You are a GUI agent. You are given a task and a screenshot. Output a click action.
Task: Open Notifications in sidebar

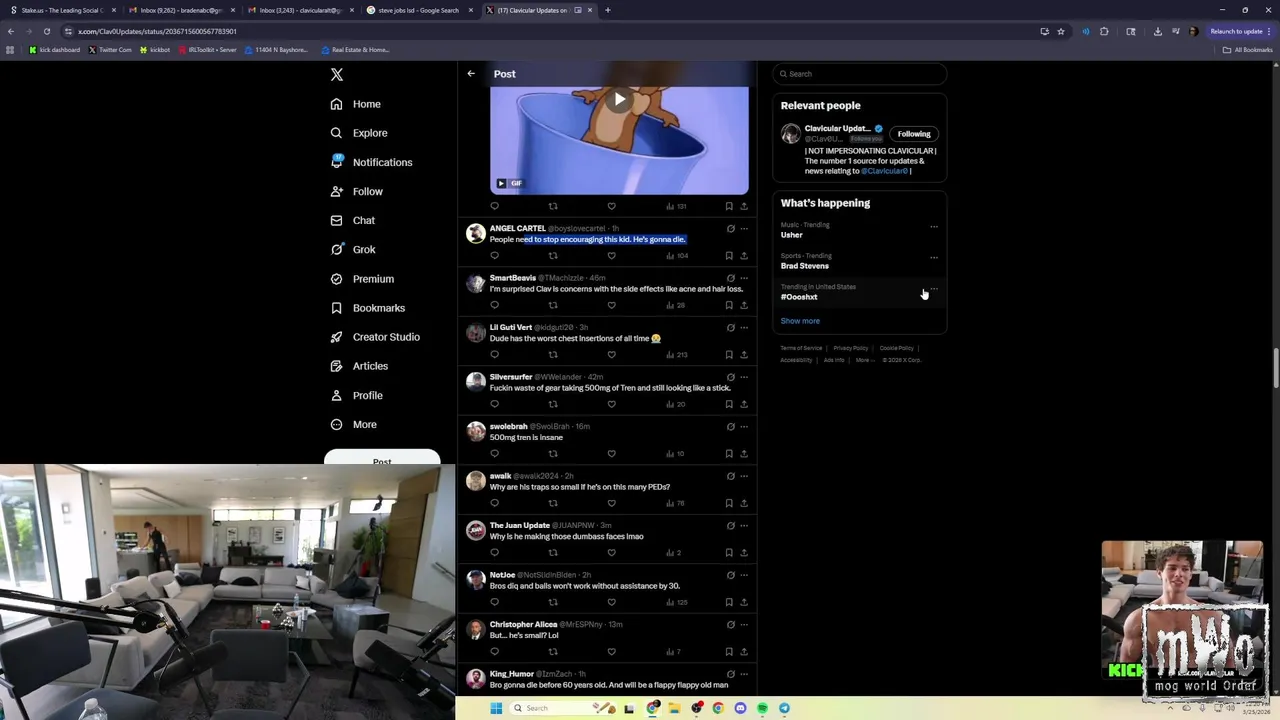[x=371, y=162]
